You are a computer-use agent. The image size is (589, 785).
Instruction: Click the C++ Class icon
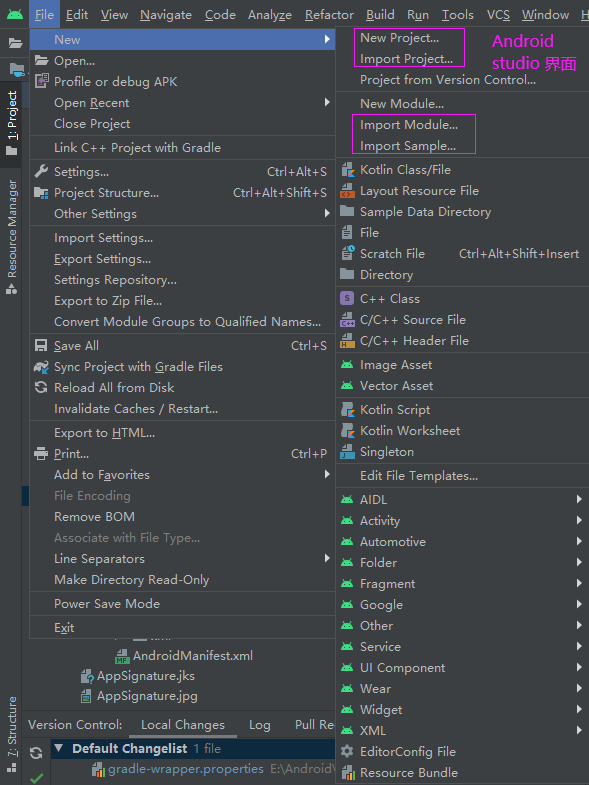click(347, 298)
